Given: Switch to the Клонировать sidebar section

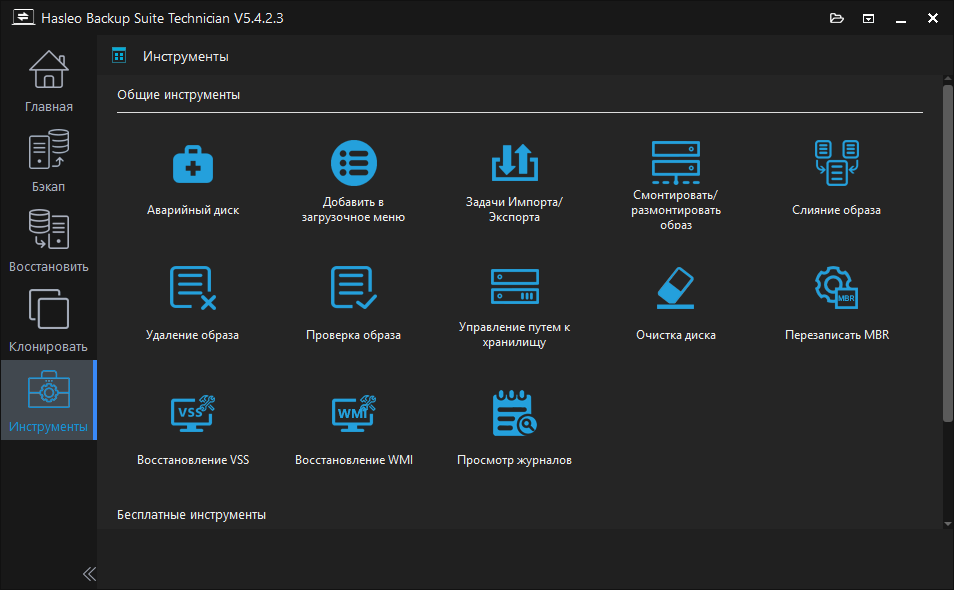Looking at the screenshot, I should pos(49,321).
